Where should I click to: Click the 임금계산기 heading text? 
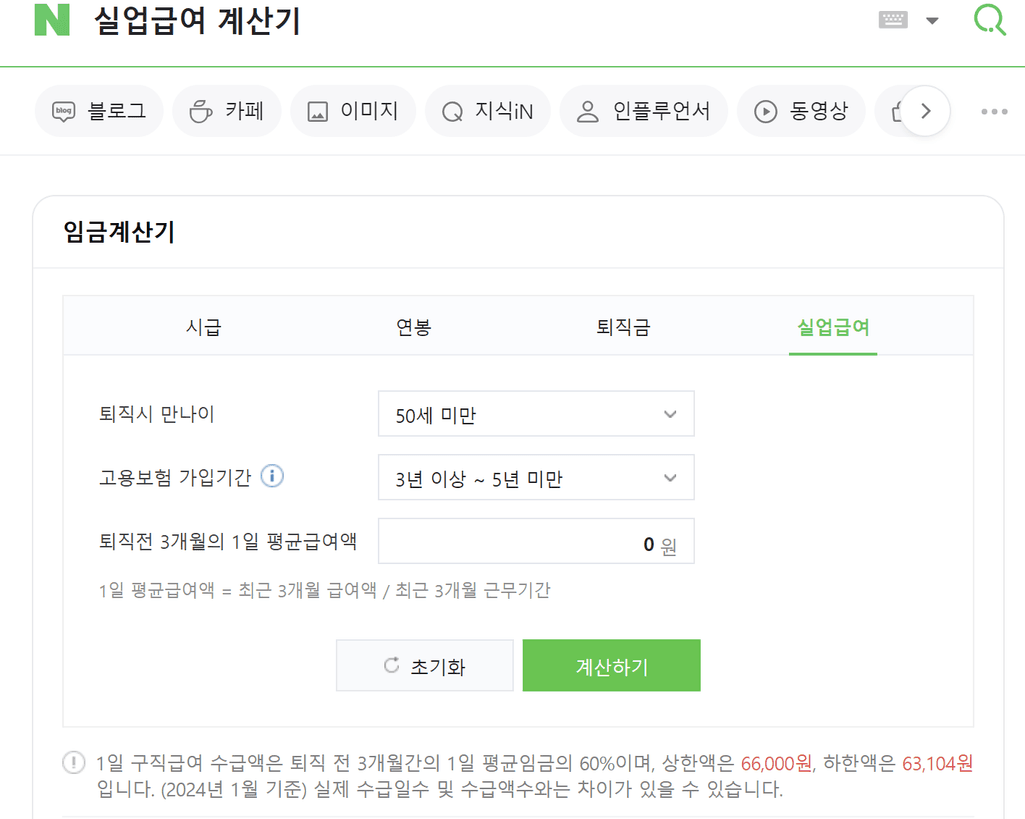point(119,232)
